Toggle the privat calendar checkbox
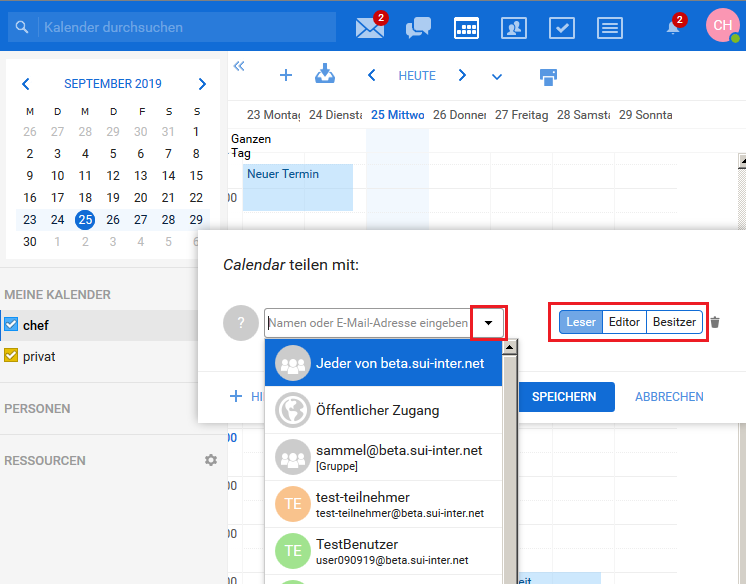The width and height of the screenshot is (746, 584). pos(12,355)
